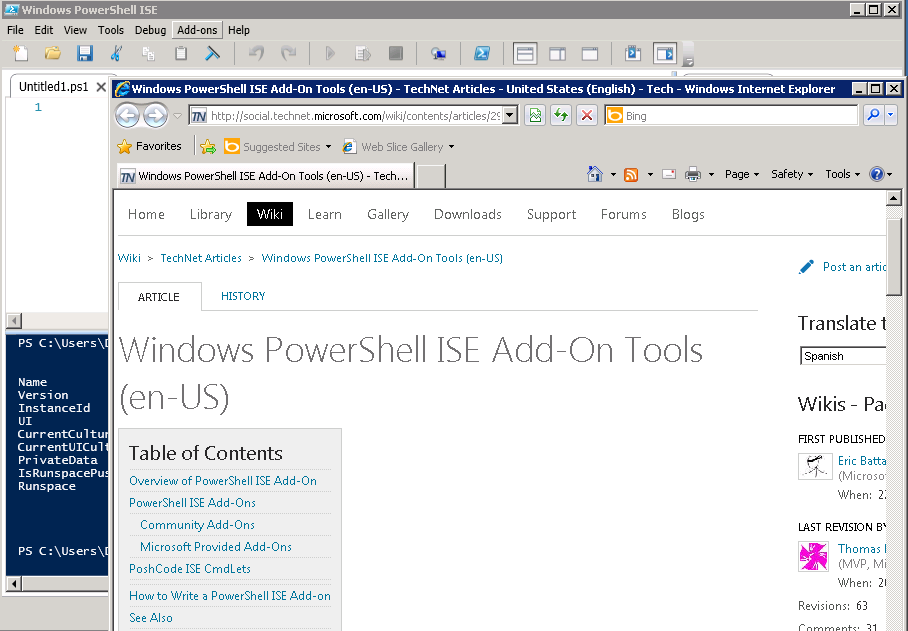908x631 pixels.
Task: Click the New script icon in ISE toolbar
Action: click(x=20, y=53)
